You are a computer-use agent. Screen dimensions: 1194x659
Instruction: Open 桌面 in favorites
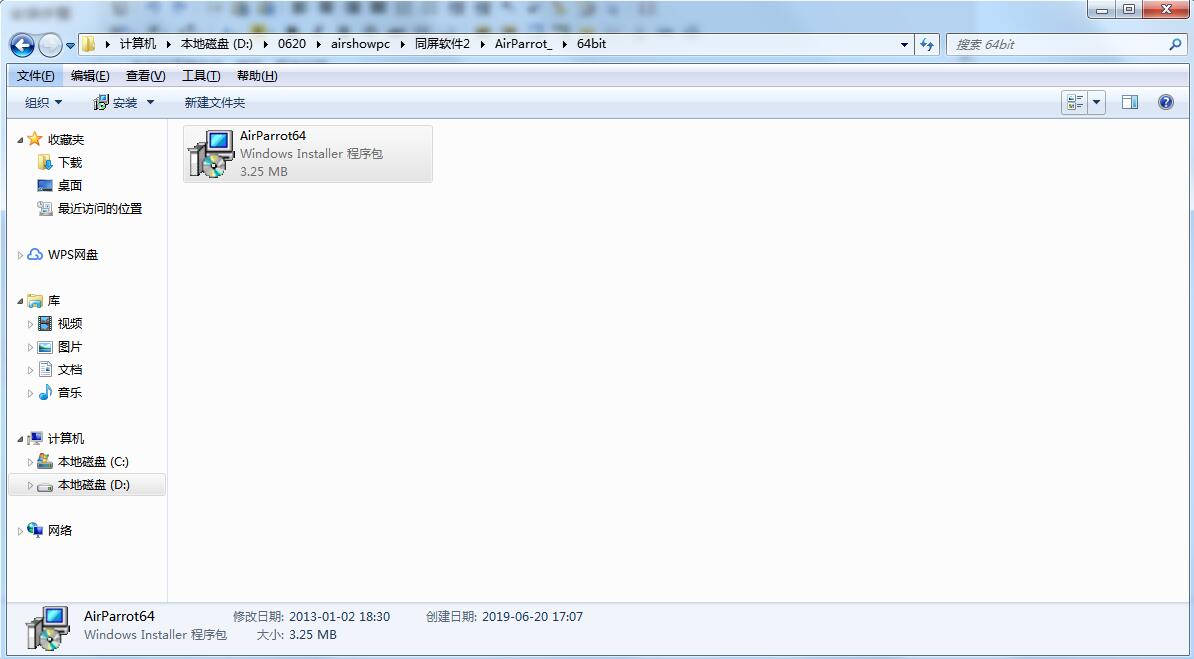(x=69, y=185)
